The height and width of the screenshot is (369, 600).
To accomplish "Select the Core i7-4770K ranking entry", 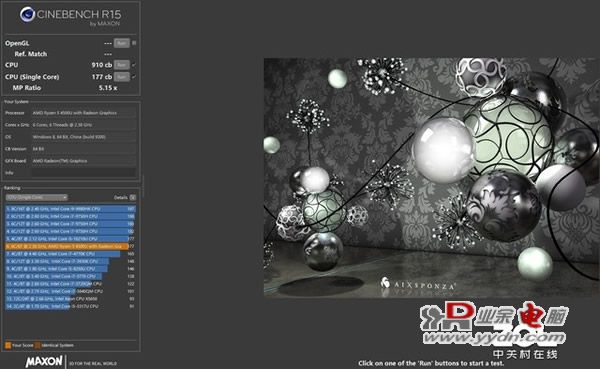I will [70, 253].
